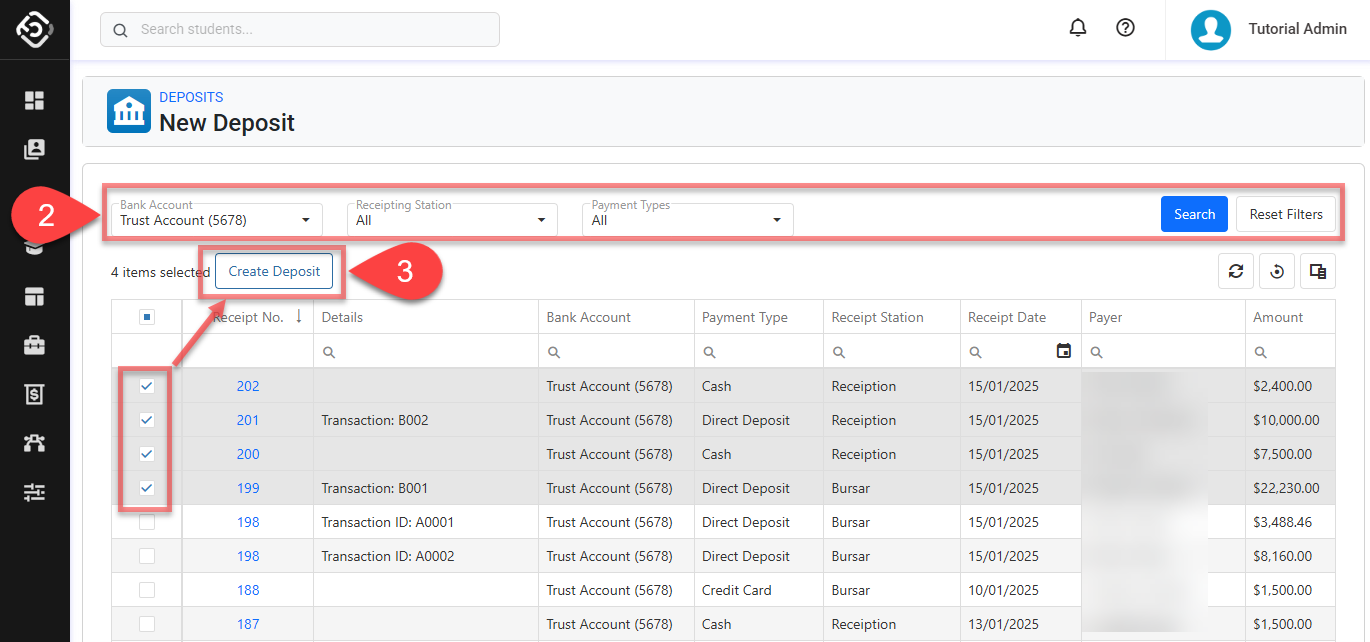
Task: Open the dashboard icon in sidebar
Action: click(35, 100)
